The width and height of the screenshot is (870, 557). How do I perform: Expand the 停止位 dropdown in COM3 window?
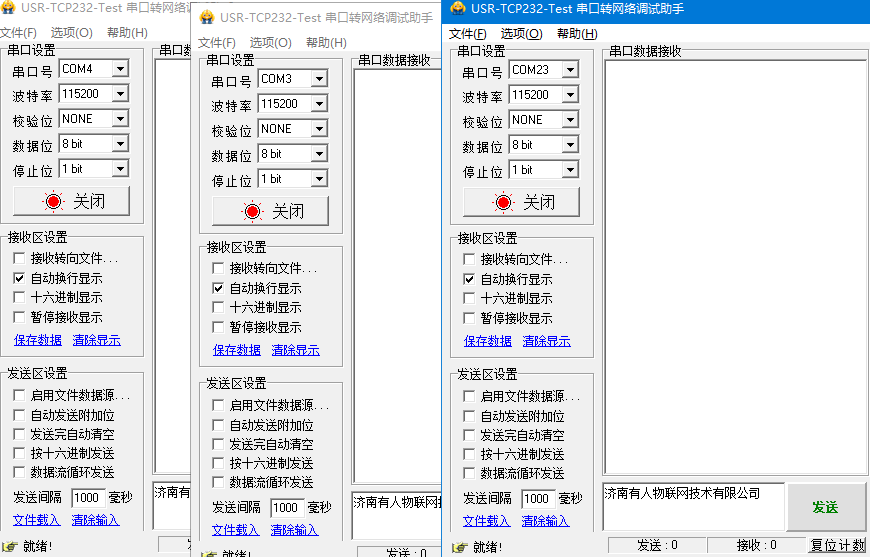319,179
